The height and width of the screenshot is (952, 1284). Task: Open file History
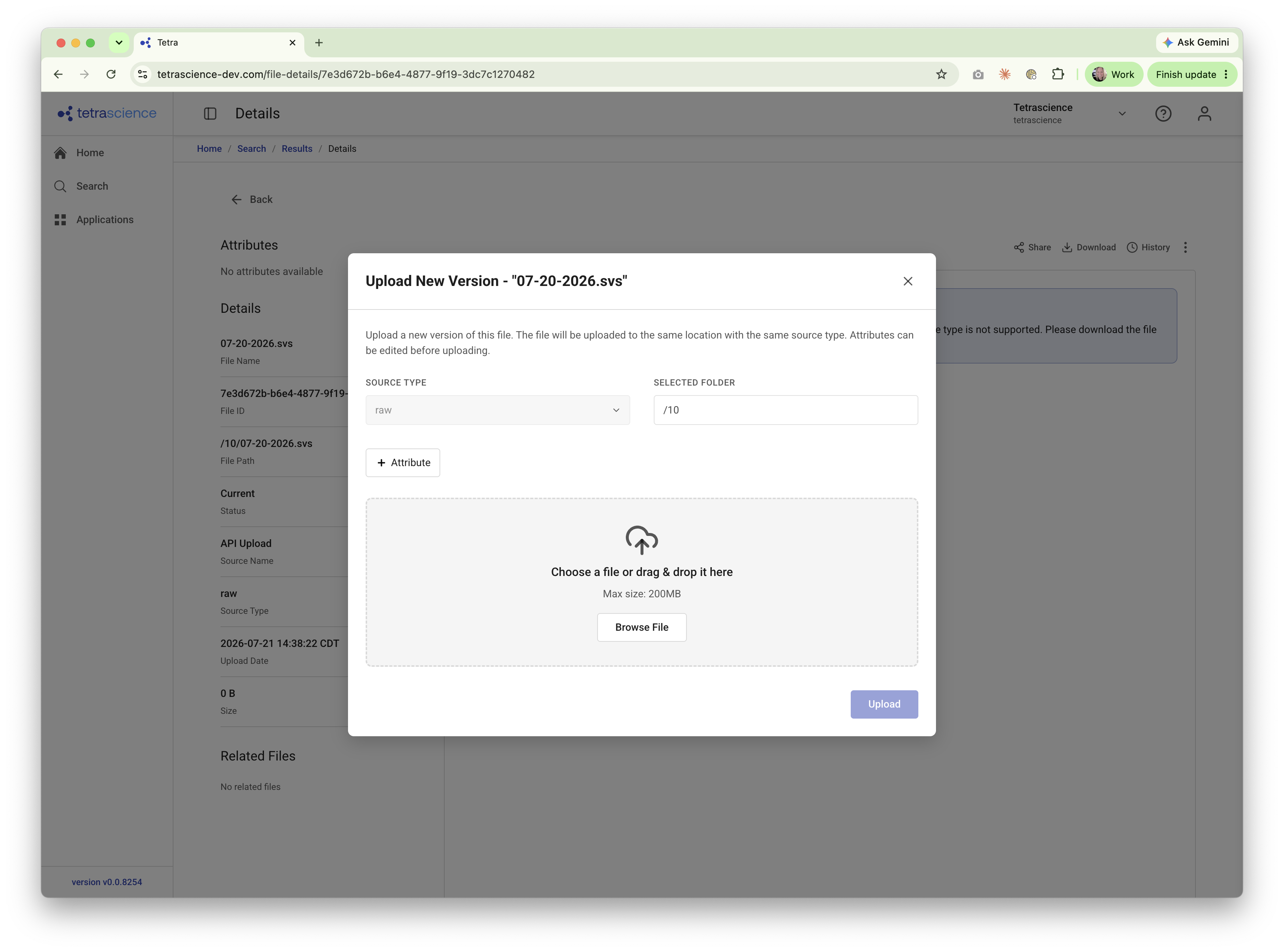[1147, 247]
